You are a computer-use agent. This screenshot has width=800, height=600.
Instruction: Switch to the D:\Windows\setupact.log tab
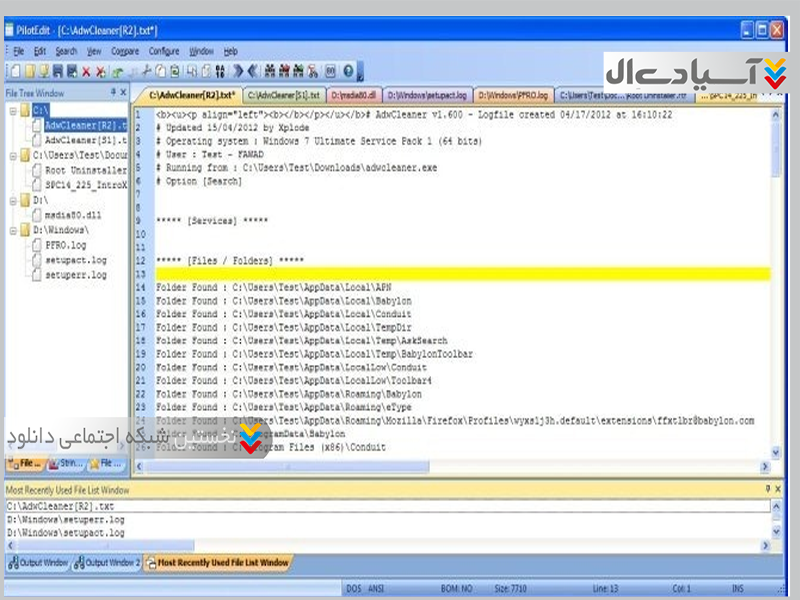428,95
